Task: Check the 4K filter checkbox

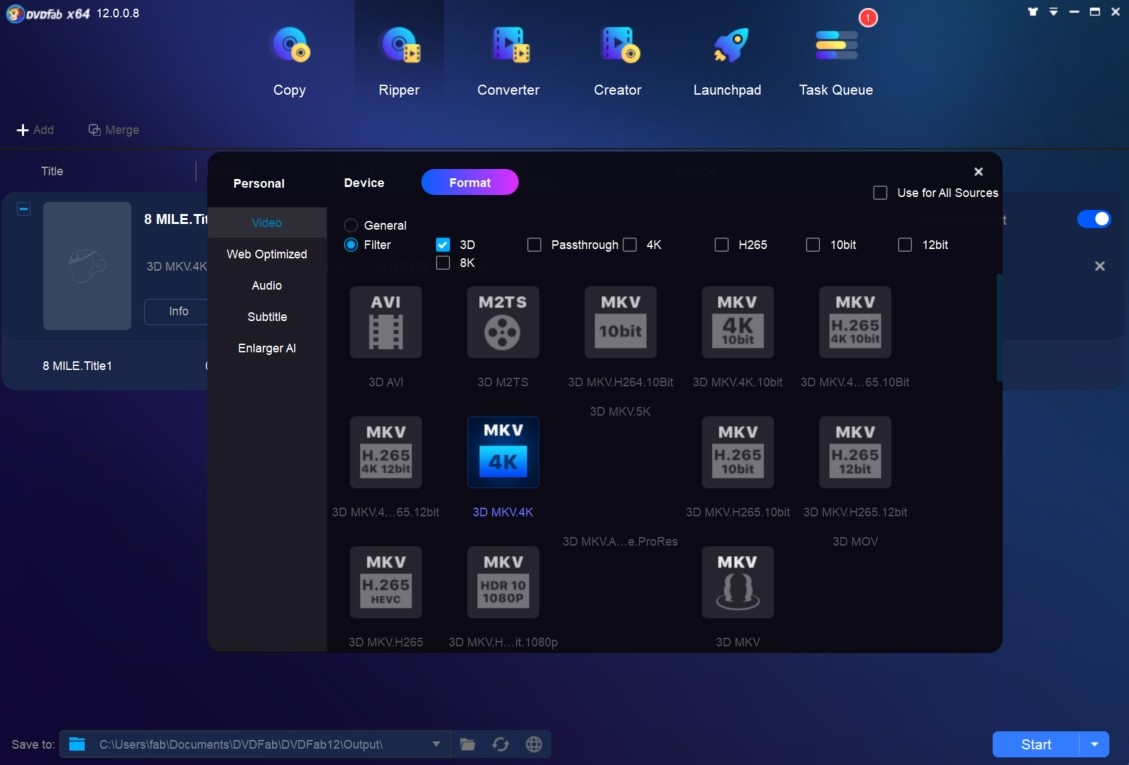Action: point(630,245)
